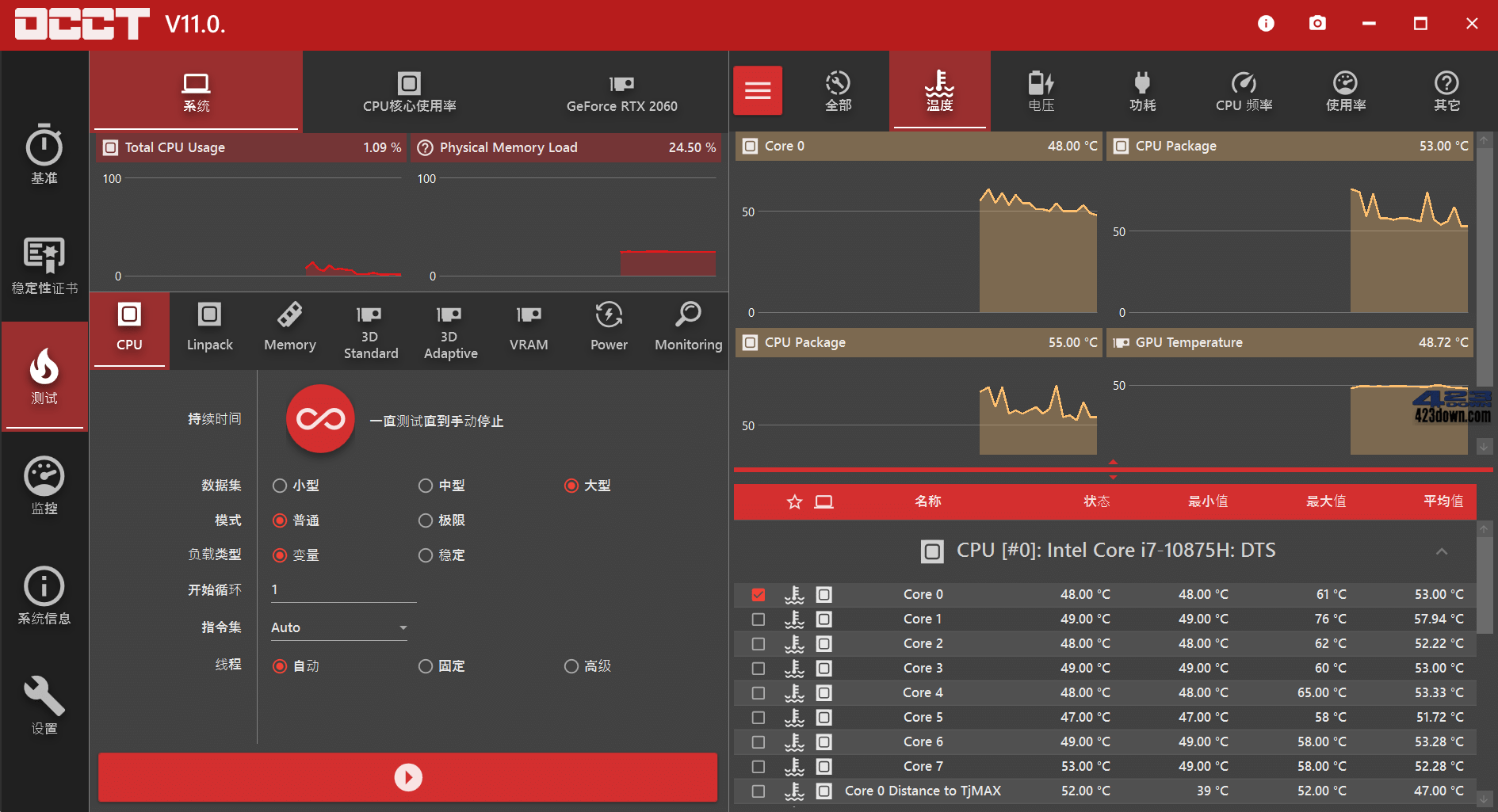Start the test with the play button
This screenshot has width=1498, height=812.
coord(407,777)
